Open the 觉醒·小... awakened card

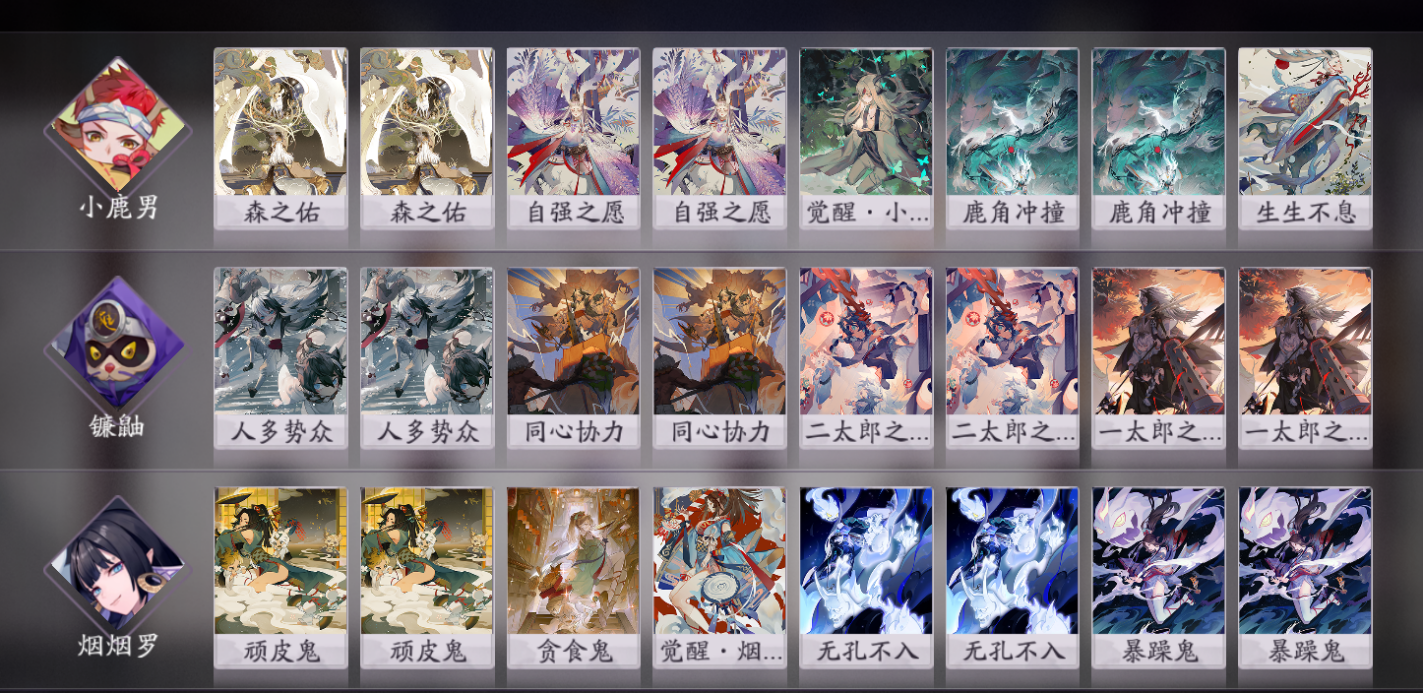(866, 139)
